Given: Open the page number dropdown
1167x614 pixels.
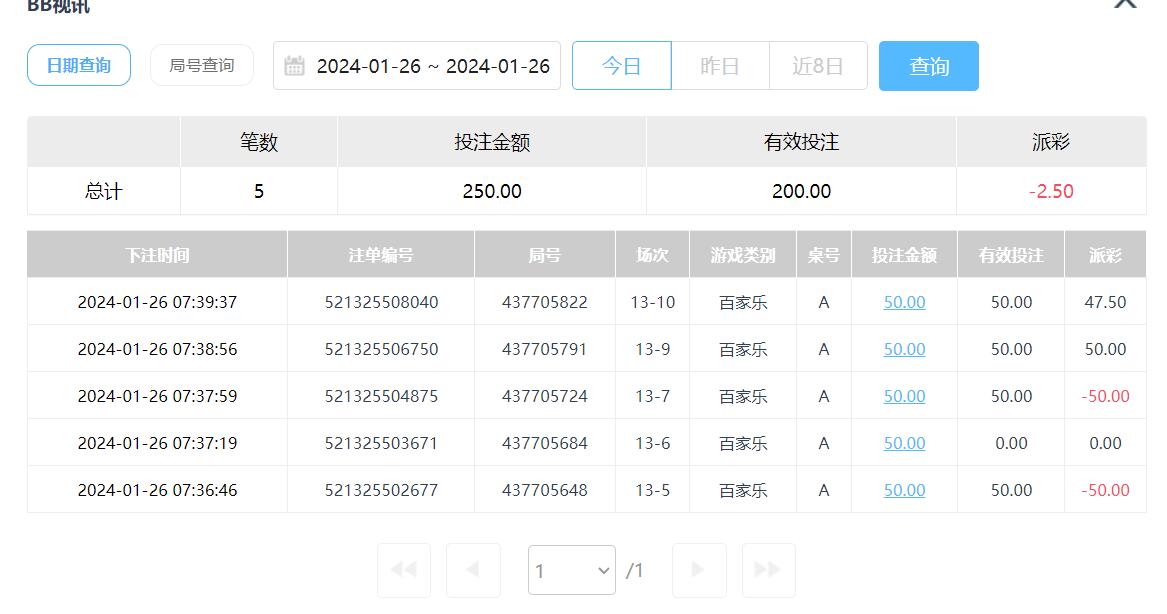Looking at the screenshot, I should tap(571, 570).
